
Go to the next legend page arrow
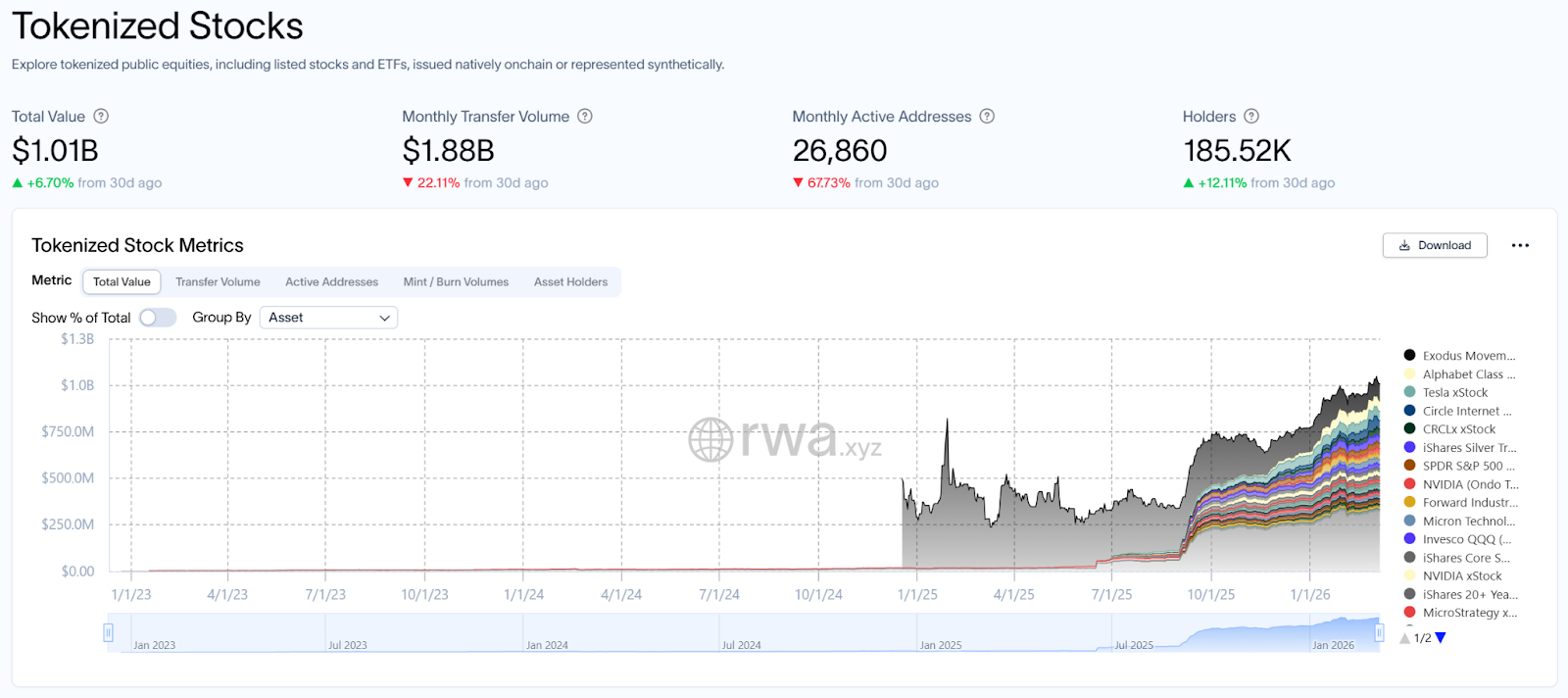pyautogui.click(x=1441, y=638)
